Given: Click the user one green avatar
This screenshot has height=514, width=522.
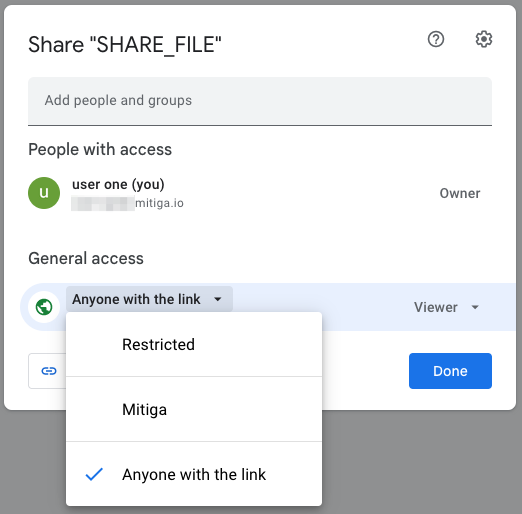Looking at the screenshot, I should pyautogui.click(x=44, y=193).
